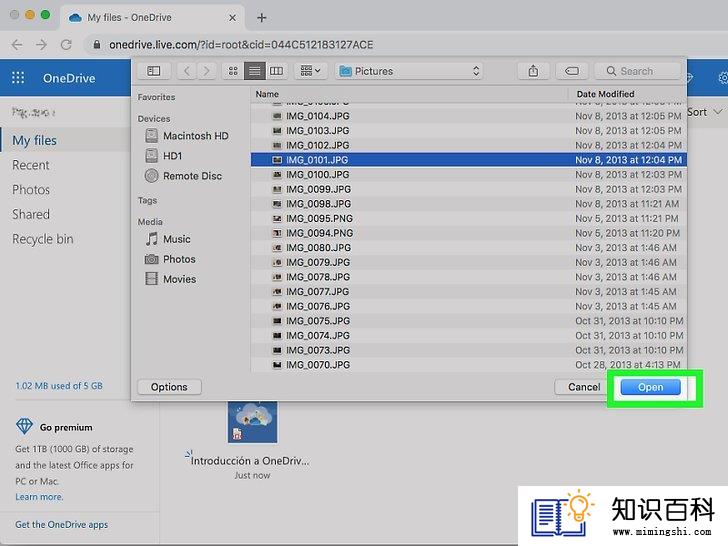Select file IMG_0076.JPG
This screenshot has height=546, width=728.
[469, 306]
